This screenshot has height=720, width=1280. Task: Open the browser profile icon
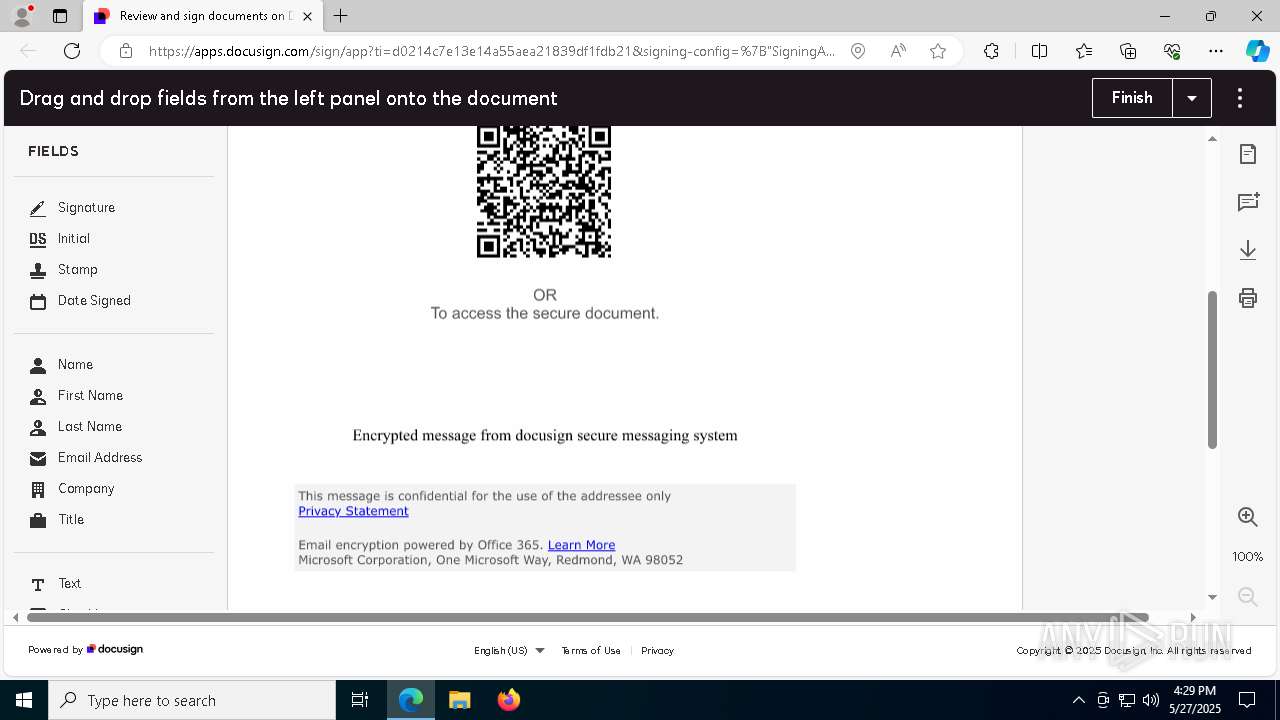tap(22, 16)
